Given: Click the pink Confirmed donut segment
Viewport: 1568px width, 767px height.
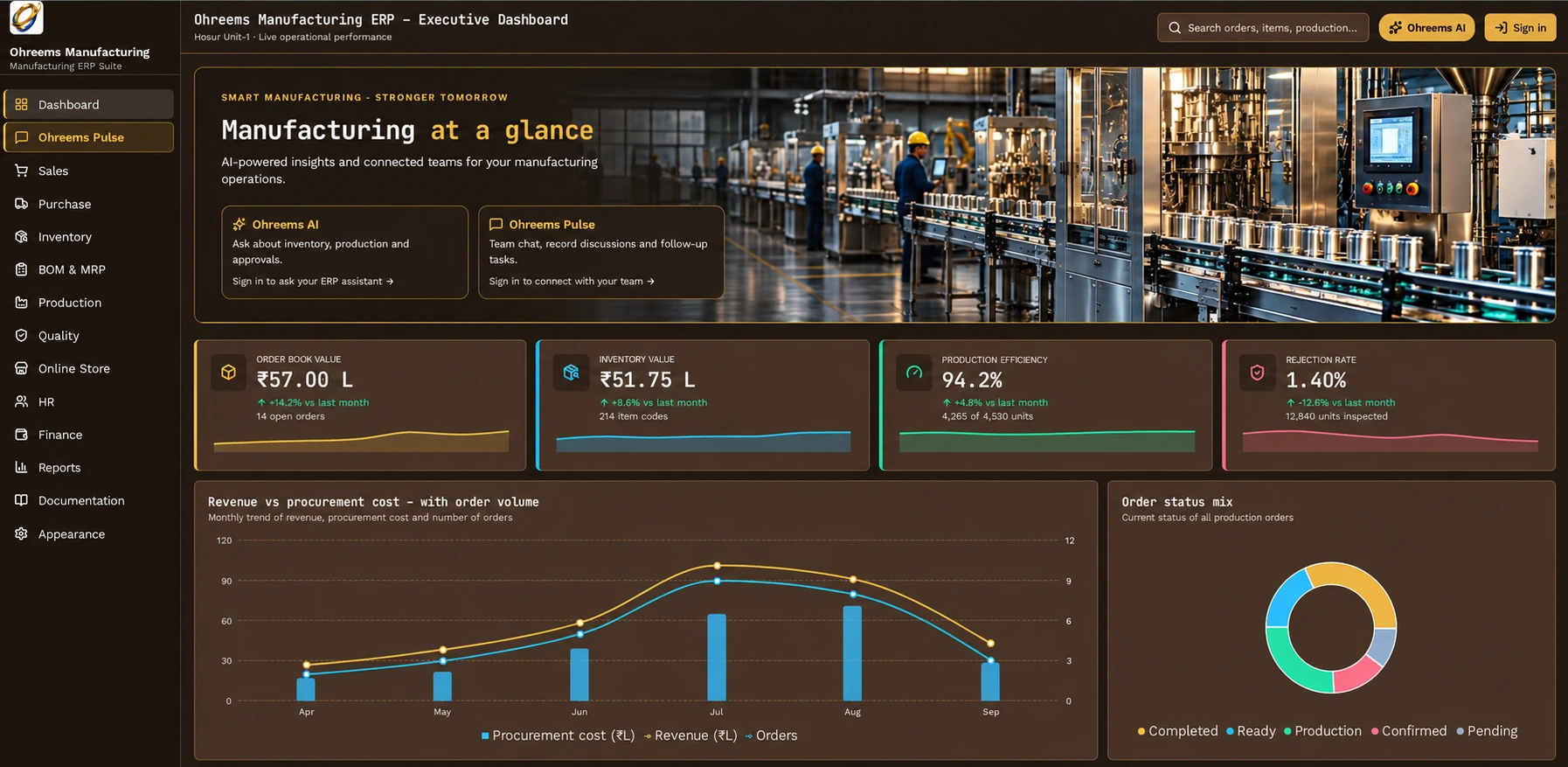Looking at the screenshot, I should click(1355, 674).
